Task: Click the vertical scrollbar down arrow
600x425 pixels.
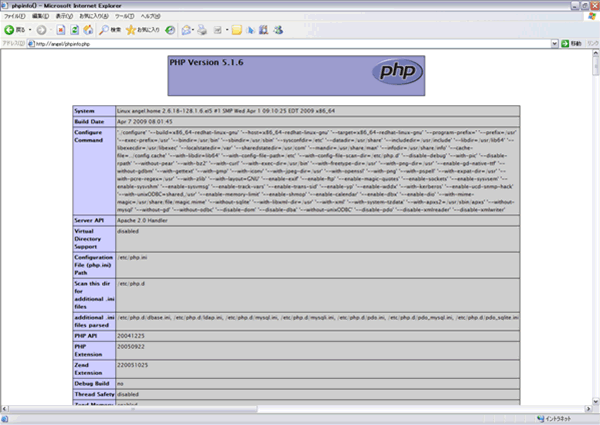Action: click(596, 401)
